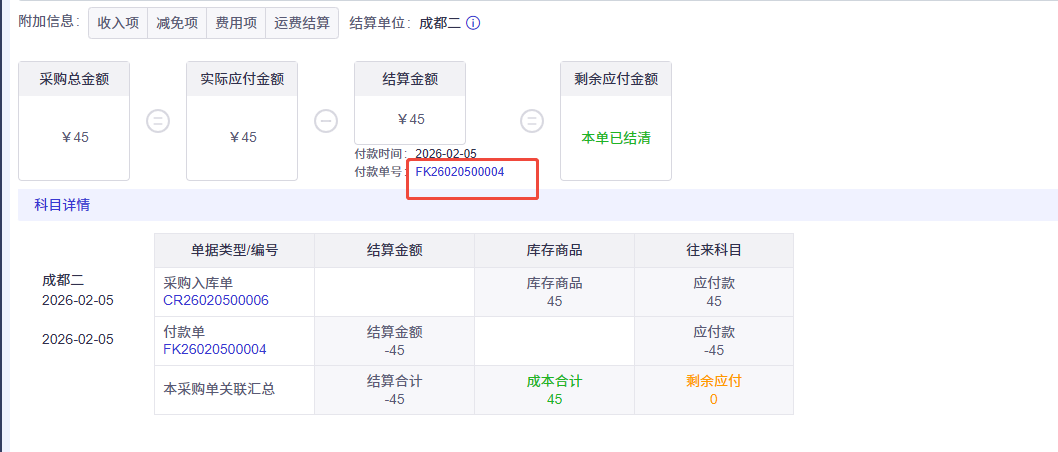Click the 往来科目 column header
This screenshot has height=452, width=1058.
pyautogui.click(x=714, y=250)
